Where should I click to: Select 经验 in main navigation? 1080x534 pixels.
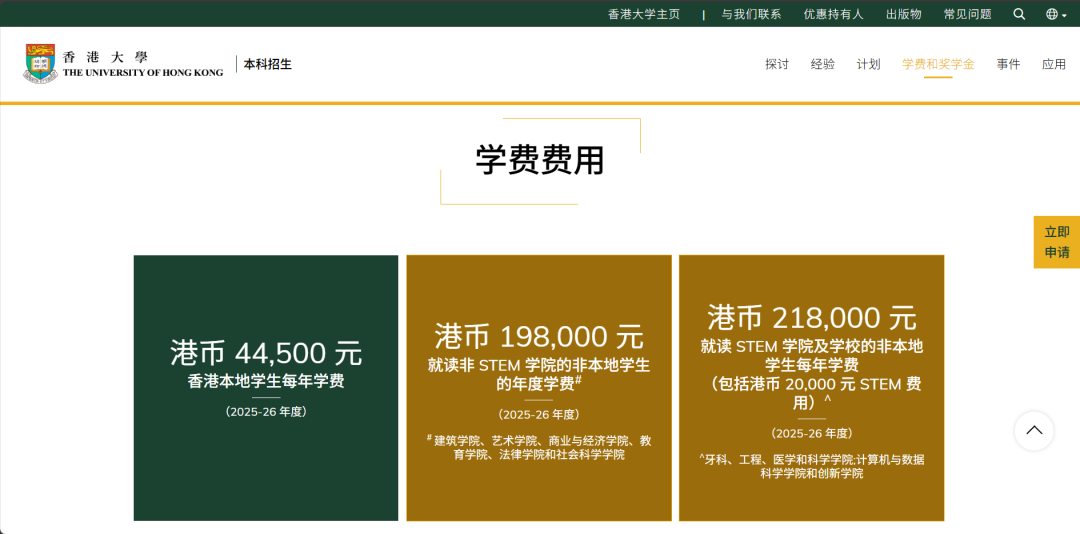[x=822, y=64]
